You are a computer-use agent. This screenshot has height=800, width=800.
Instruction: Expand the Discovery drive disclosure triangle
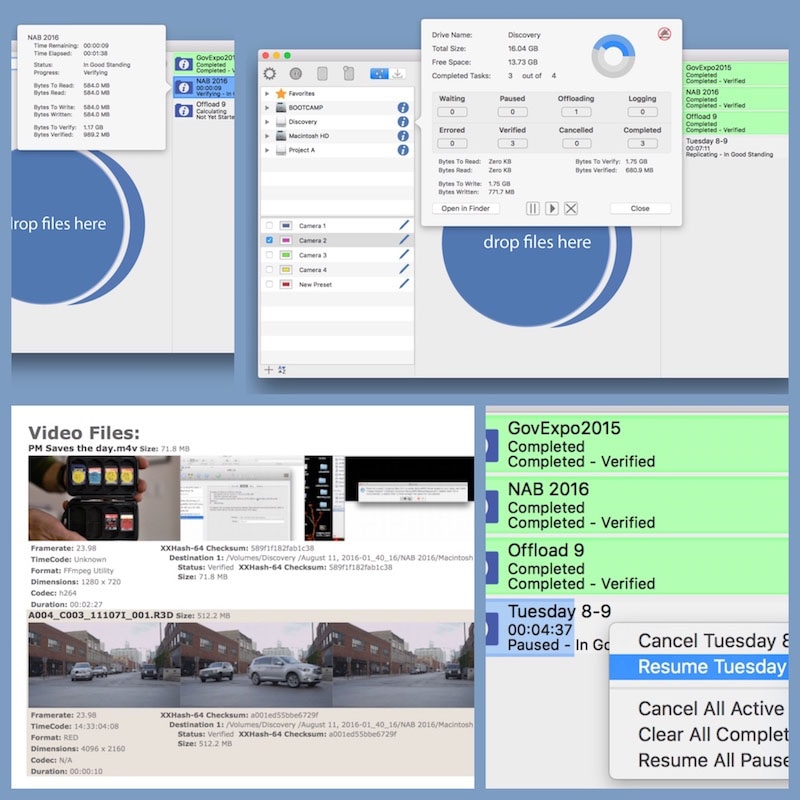pyautogui.click(x=267, y=122)
